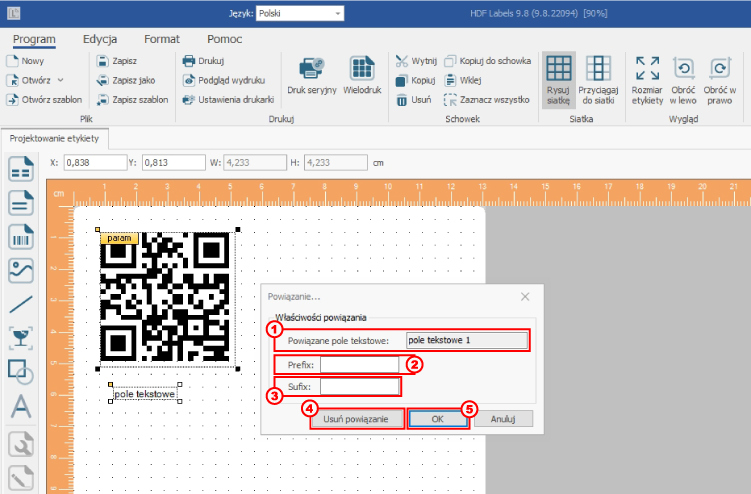This screenshot has height=494, width=751.
Task: Open a file with Otwórz
Action: pyautogui.click(x=29, y=80)
